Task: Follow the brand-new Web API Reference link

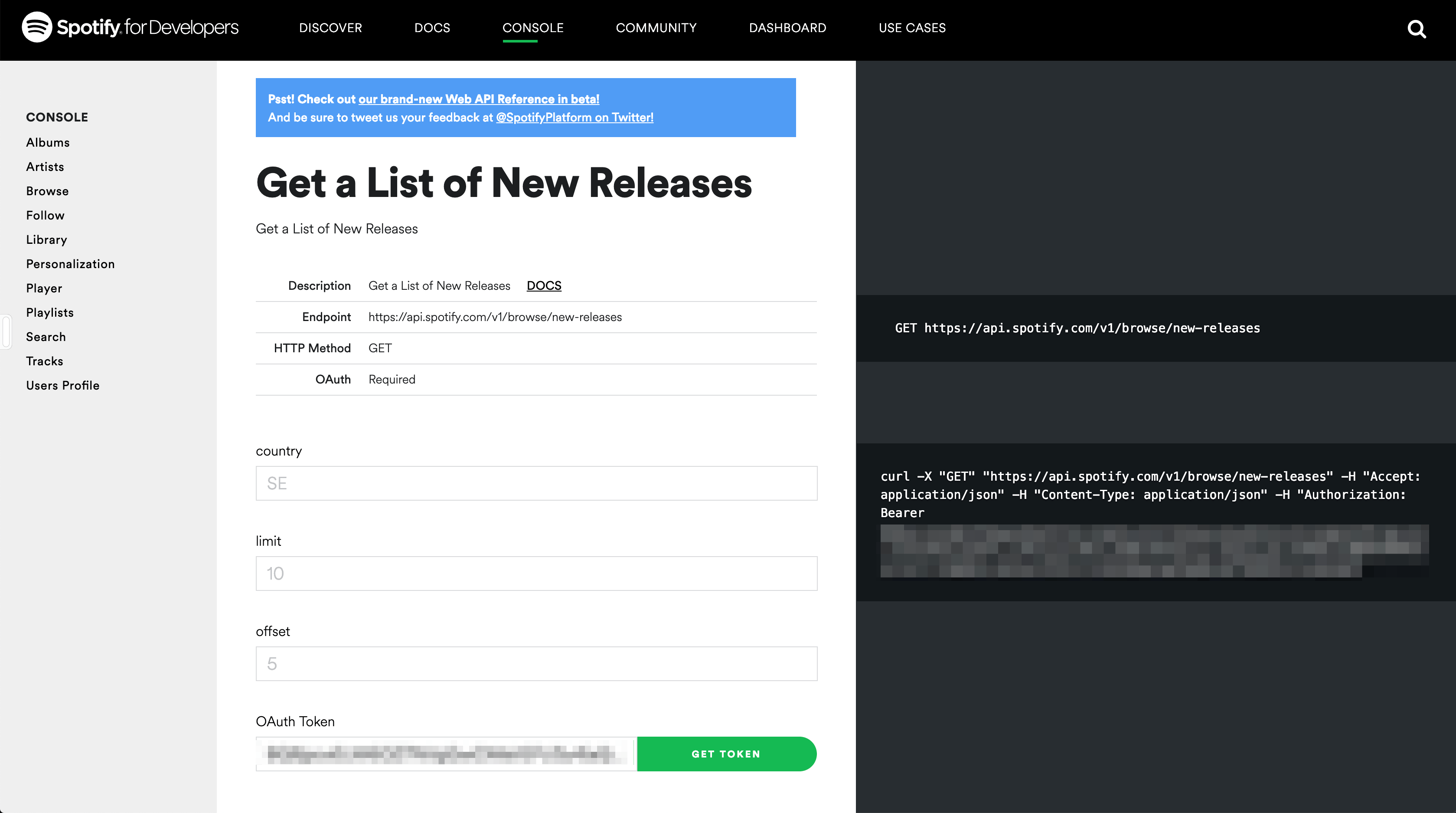Action: [479, 99]
